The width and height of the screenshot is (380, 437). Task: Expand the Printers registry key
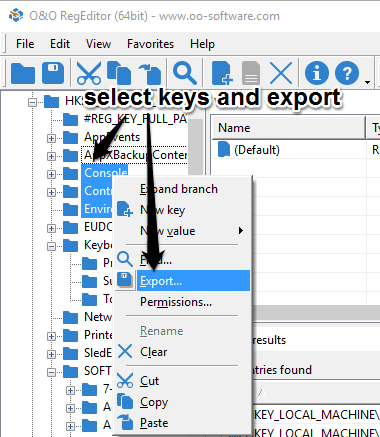tap(51, 336)
